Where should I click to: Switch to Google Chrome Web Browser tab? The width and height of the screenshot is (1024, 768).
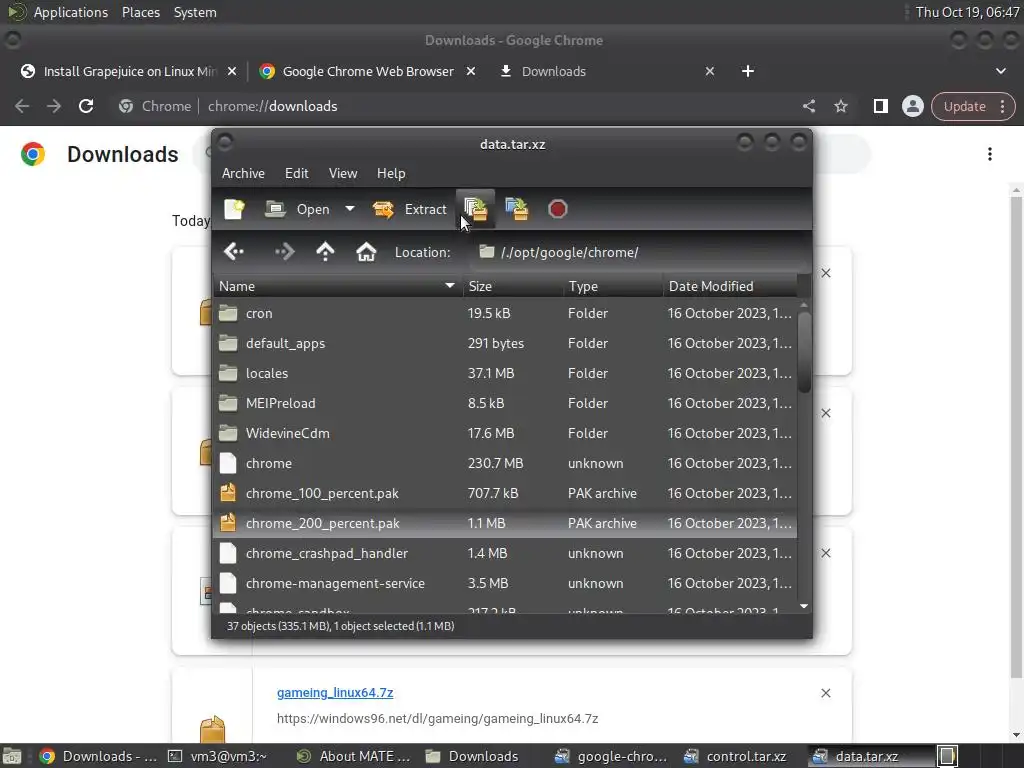click(x=368, y=71)
